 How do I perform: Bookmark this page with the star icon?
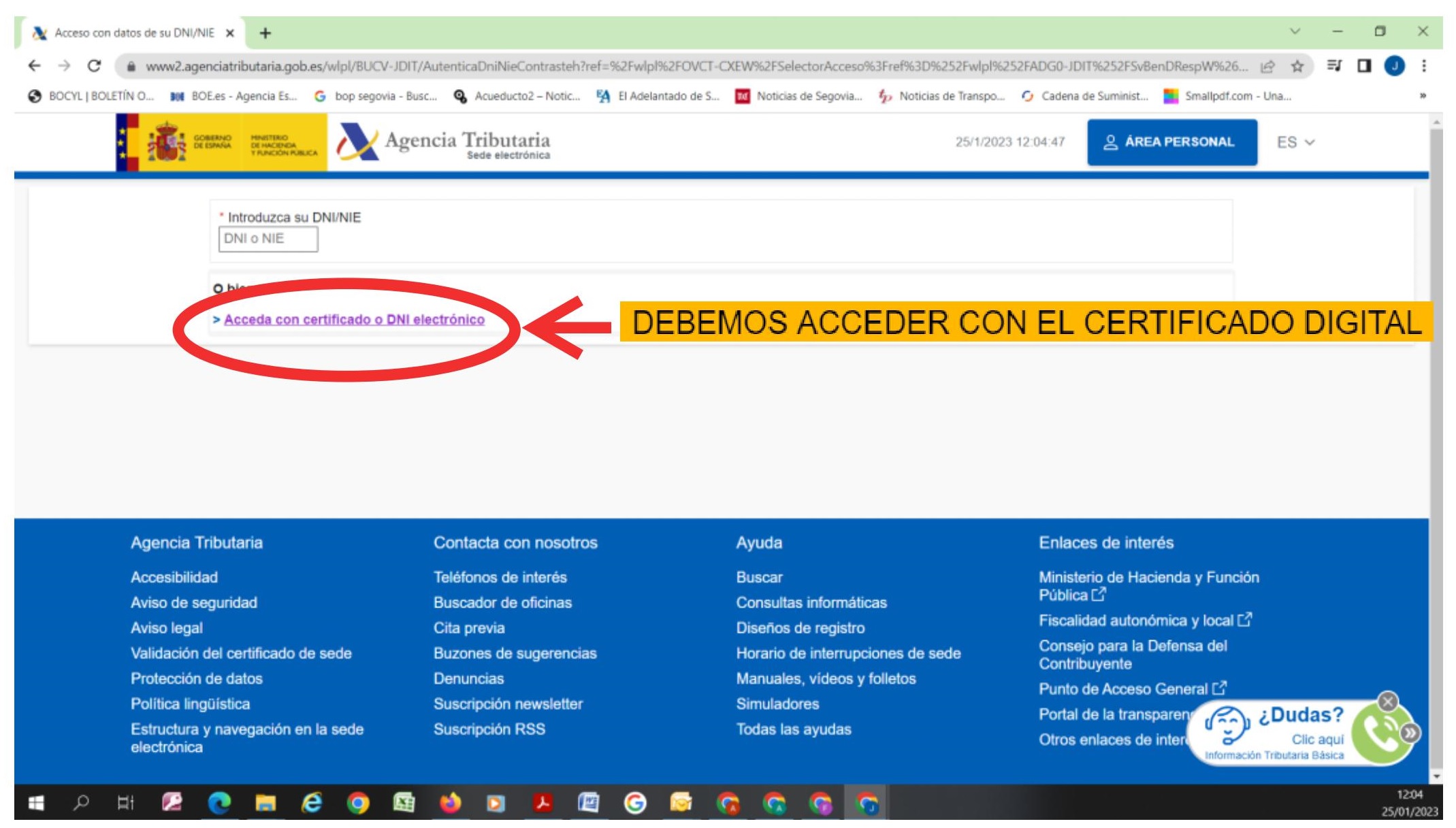[1297, 66]
